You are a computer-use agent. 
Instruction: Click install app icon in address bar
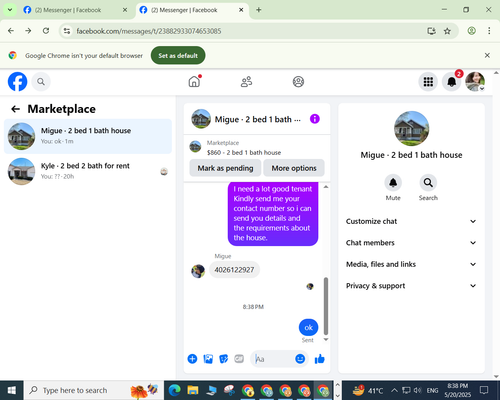(431, 31)
